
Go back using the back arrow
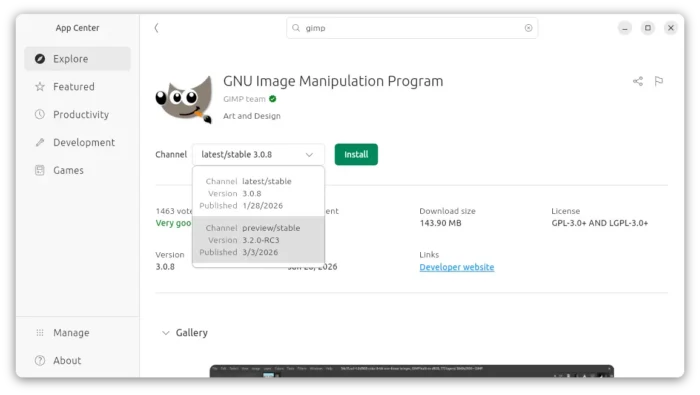click(x=156, y=28)
